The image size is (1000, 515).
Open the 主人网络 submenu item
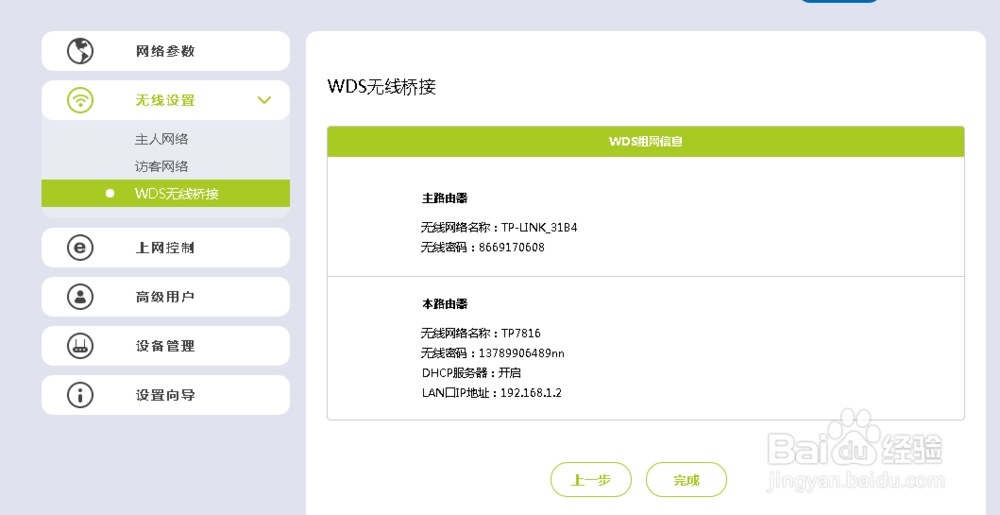click(x=161, y=139)
